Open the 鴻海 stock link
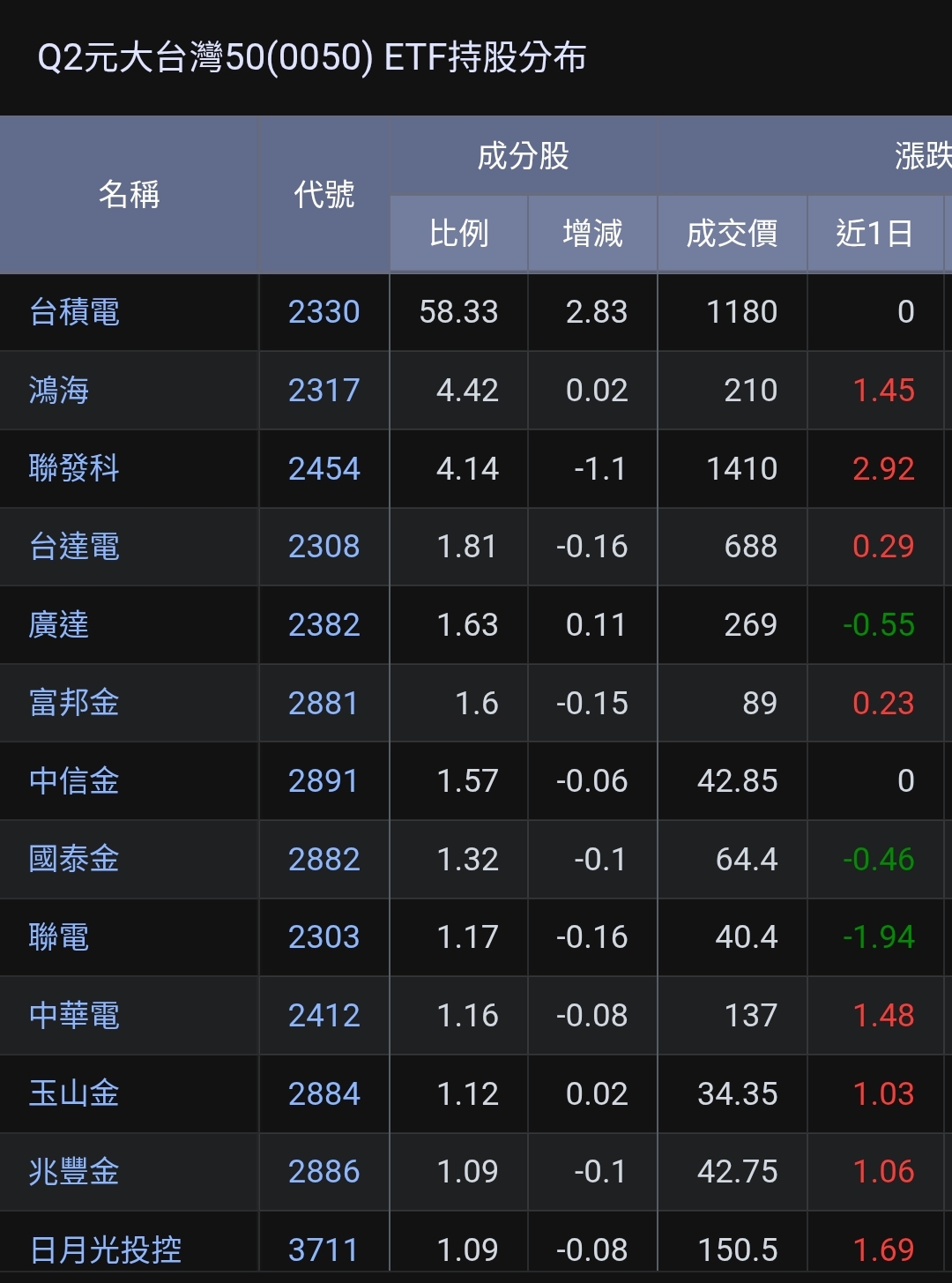The image size is (952, 1283). (59, 390)
